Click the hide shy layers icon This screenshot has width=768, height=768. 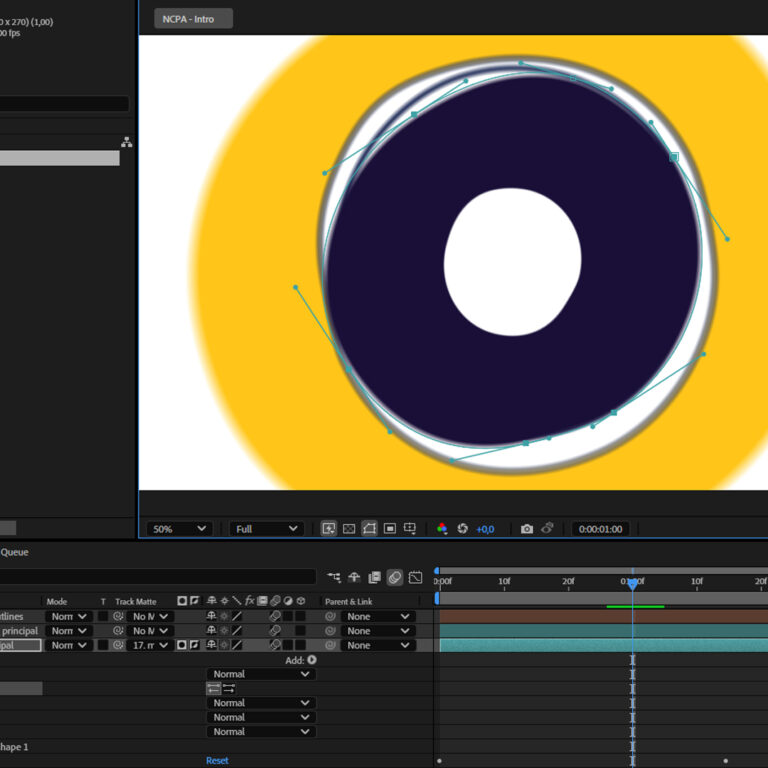tap(354, 578)
